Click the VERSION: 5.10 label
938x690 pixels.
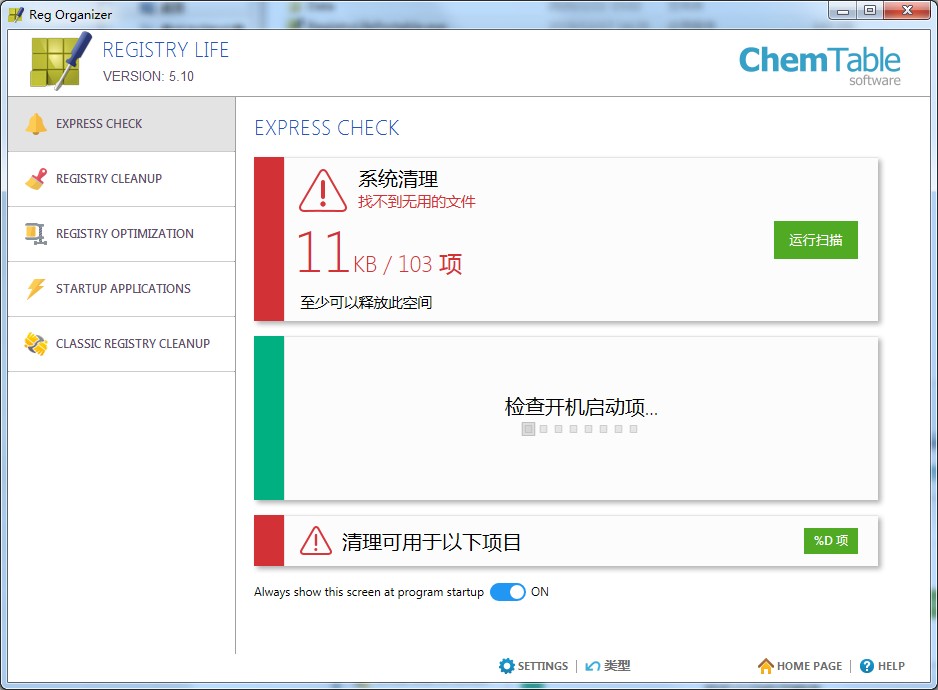pos(148,77)
